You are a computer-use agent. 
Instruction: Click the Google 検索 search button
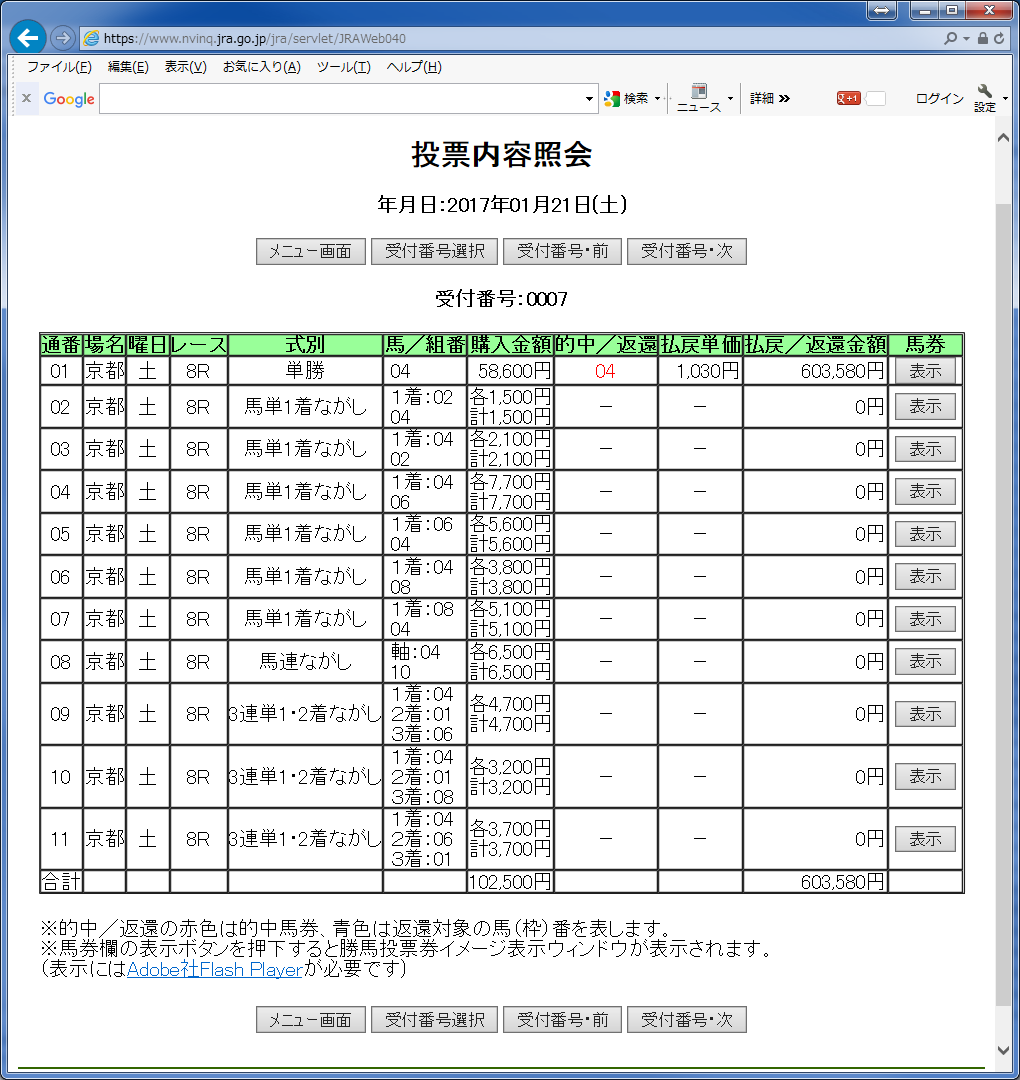click(626, 98)
